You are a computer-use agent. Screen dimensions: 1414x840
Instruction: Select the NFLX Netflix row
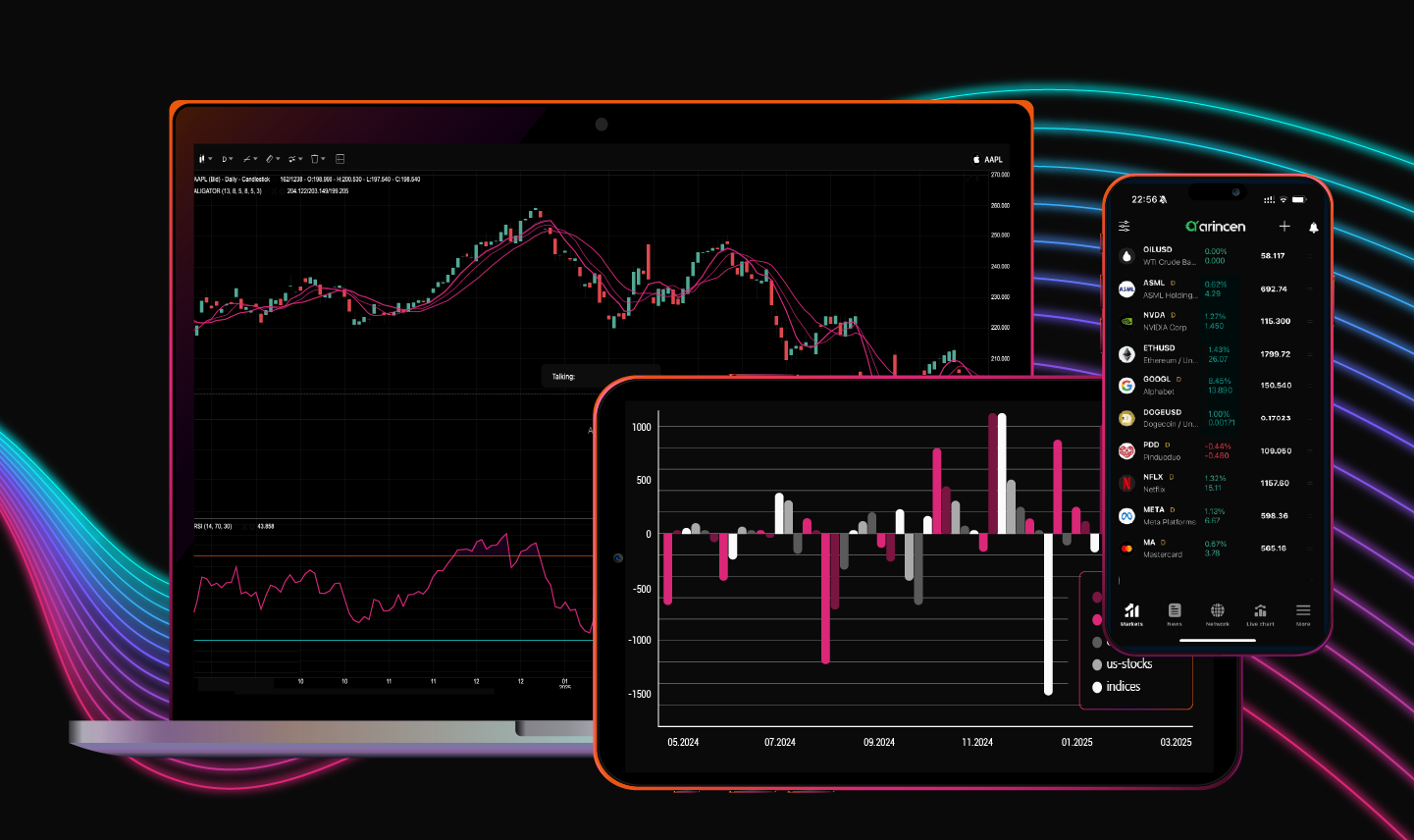pyautogui.click(x=1217, y=483)
